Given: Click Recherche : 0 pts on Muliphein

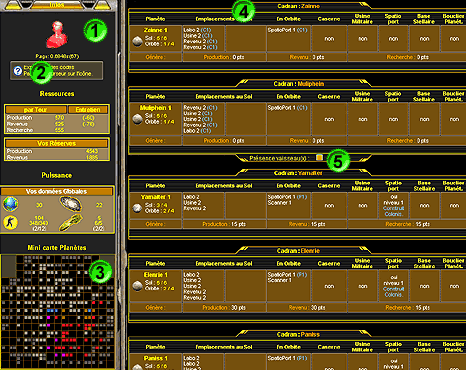Looking at the screenshot, I should pyautogui.click(x=407, y=141).
